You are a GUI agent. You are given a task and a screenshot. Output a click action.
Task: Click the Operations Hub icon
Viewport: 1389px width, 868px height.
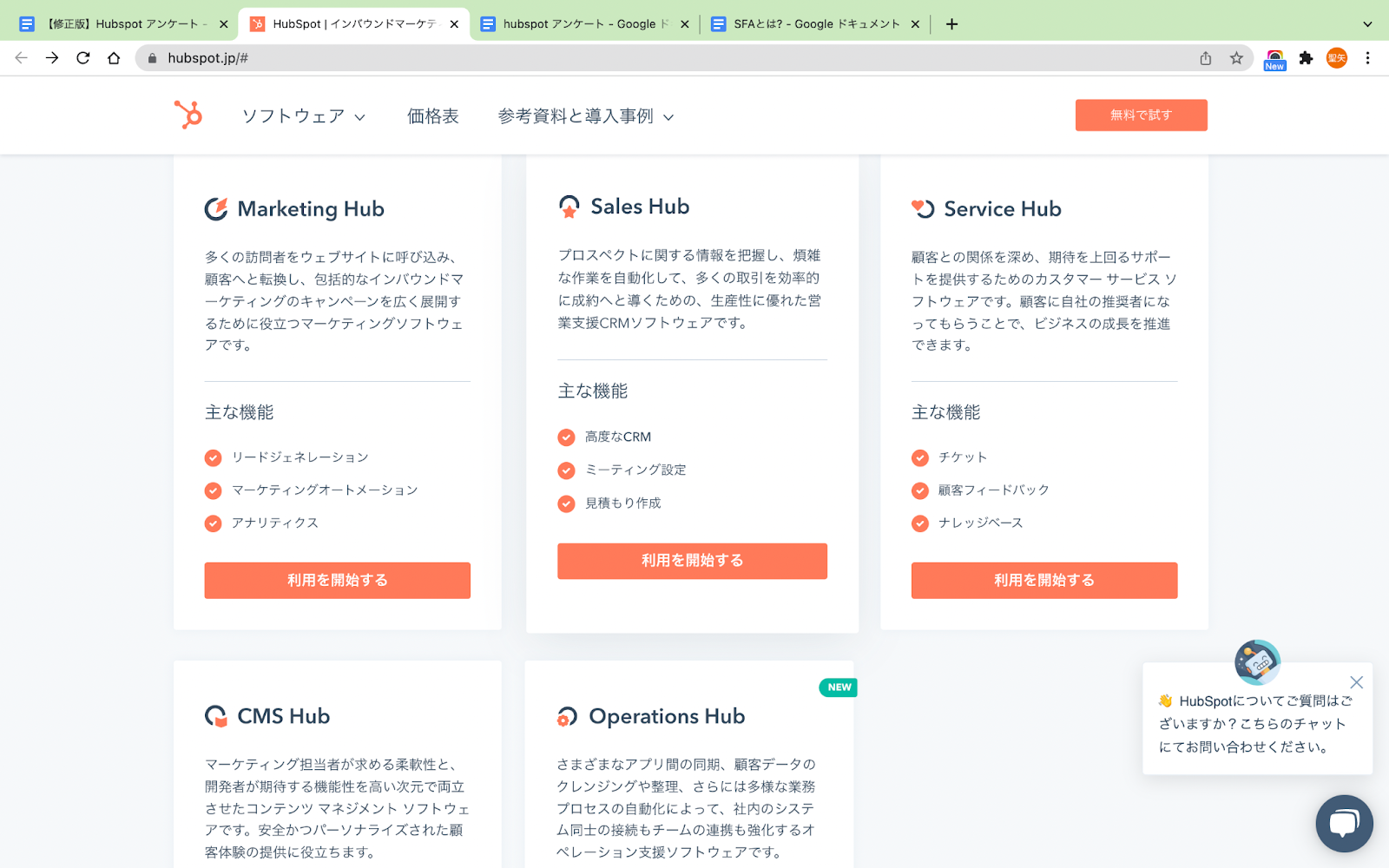[567, 717]
